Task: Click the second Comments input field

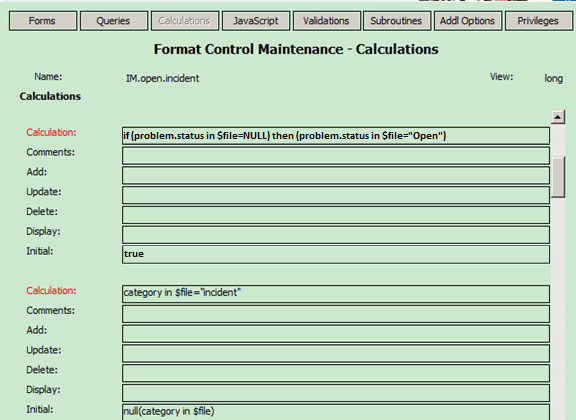Action: 336,314
